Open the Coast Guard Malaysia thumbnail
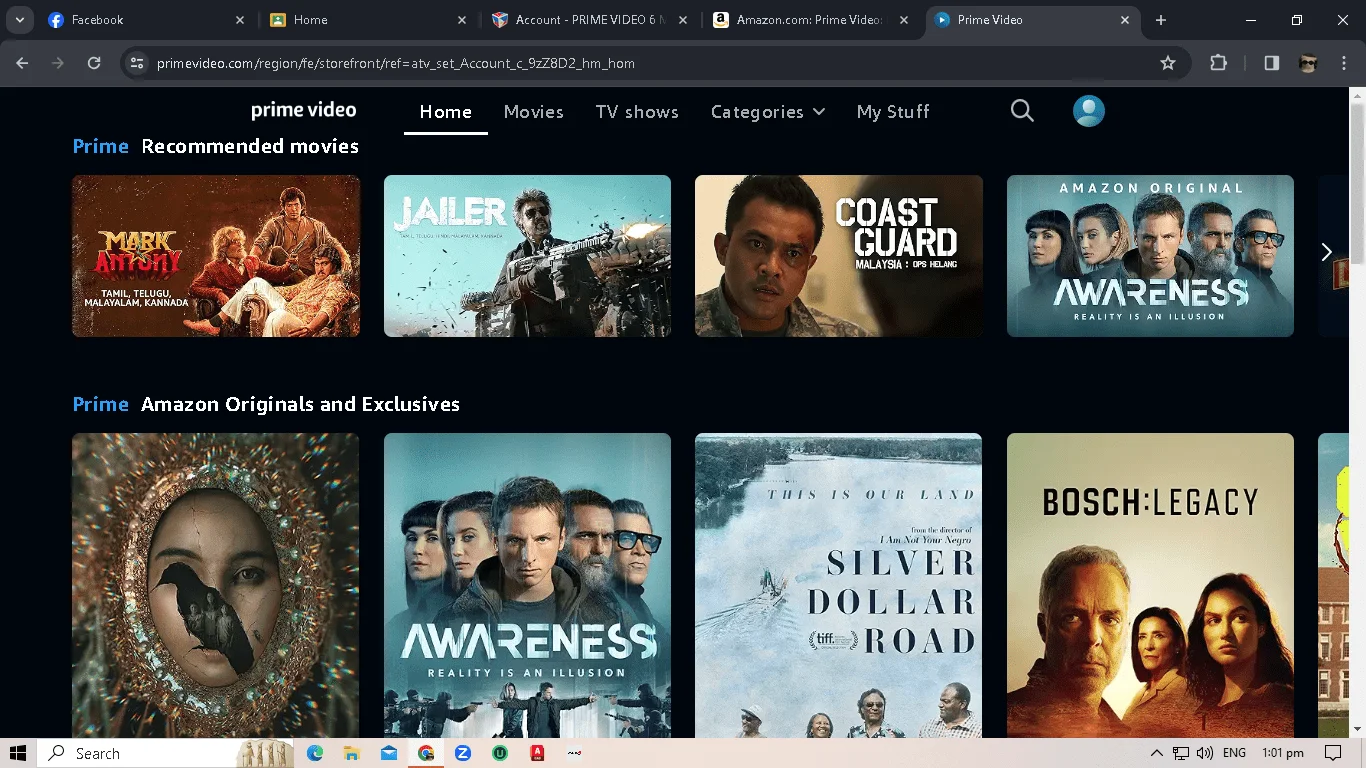 pos(839,256)
